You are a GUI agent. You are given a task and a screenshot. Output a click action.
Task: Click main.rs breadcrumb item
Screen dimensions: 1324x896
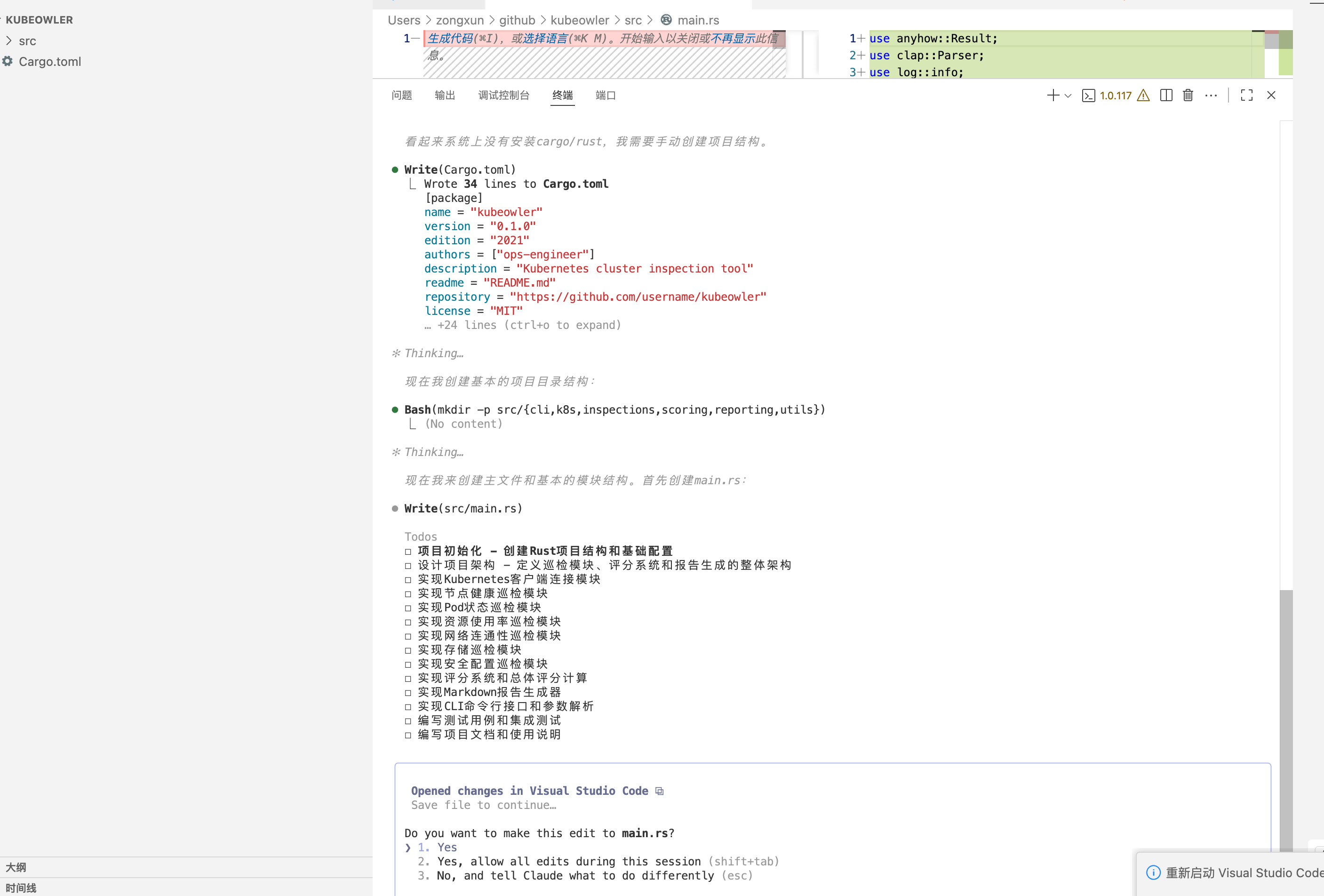coord(698,20)
